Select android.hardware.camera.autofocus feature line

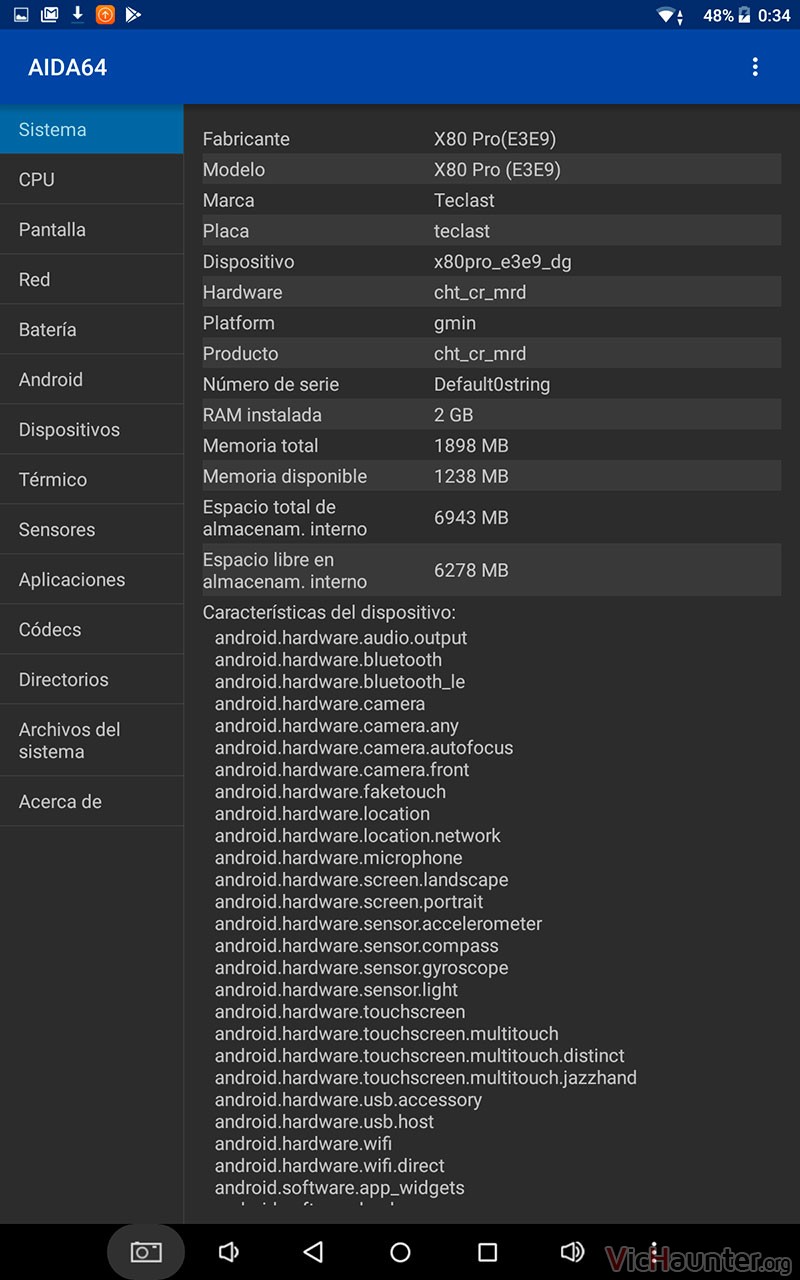coord(364,748)
